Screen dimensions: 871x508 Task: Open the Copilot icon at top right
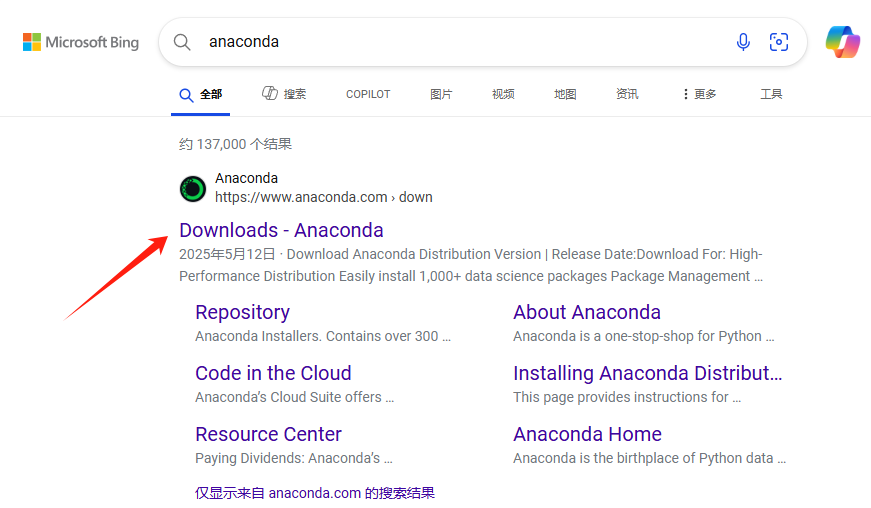843,42
